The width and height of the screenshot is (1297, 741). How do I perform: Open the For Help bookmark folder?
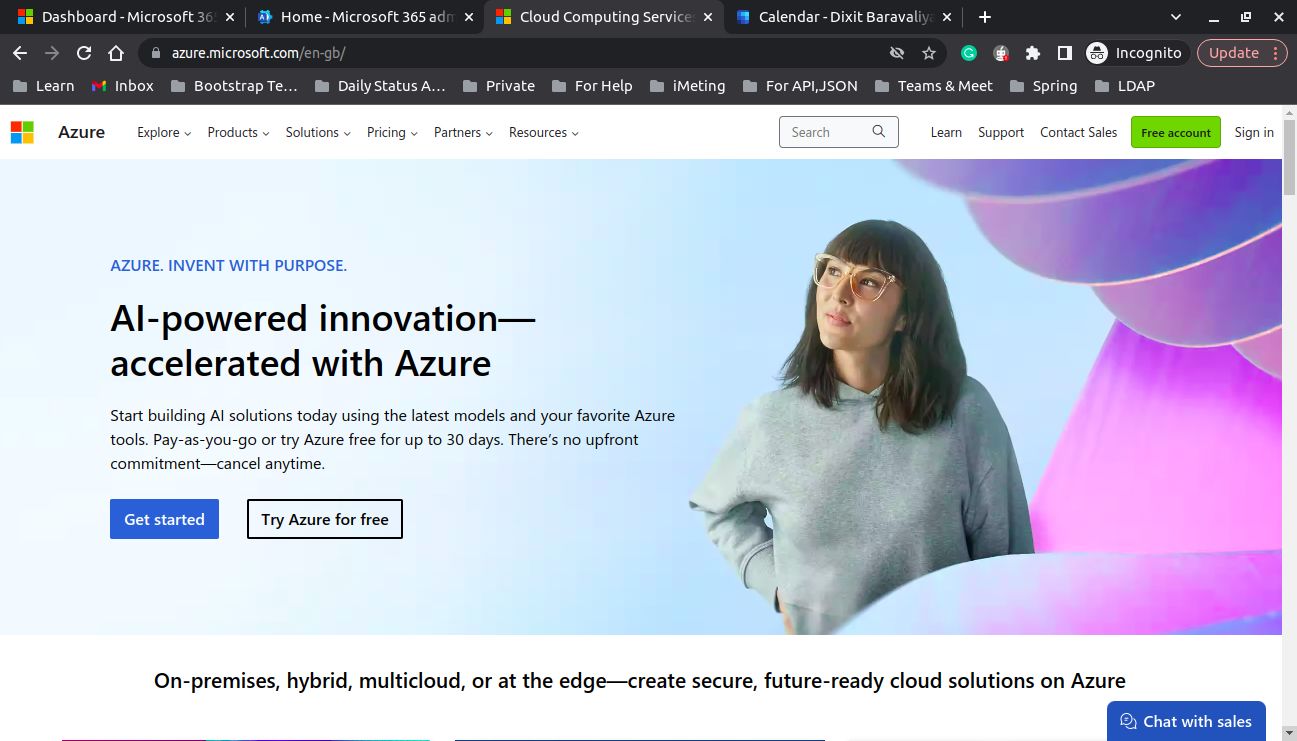592,86
